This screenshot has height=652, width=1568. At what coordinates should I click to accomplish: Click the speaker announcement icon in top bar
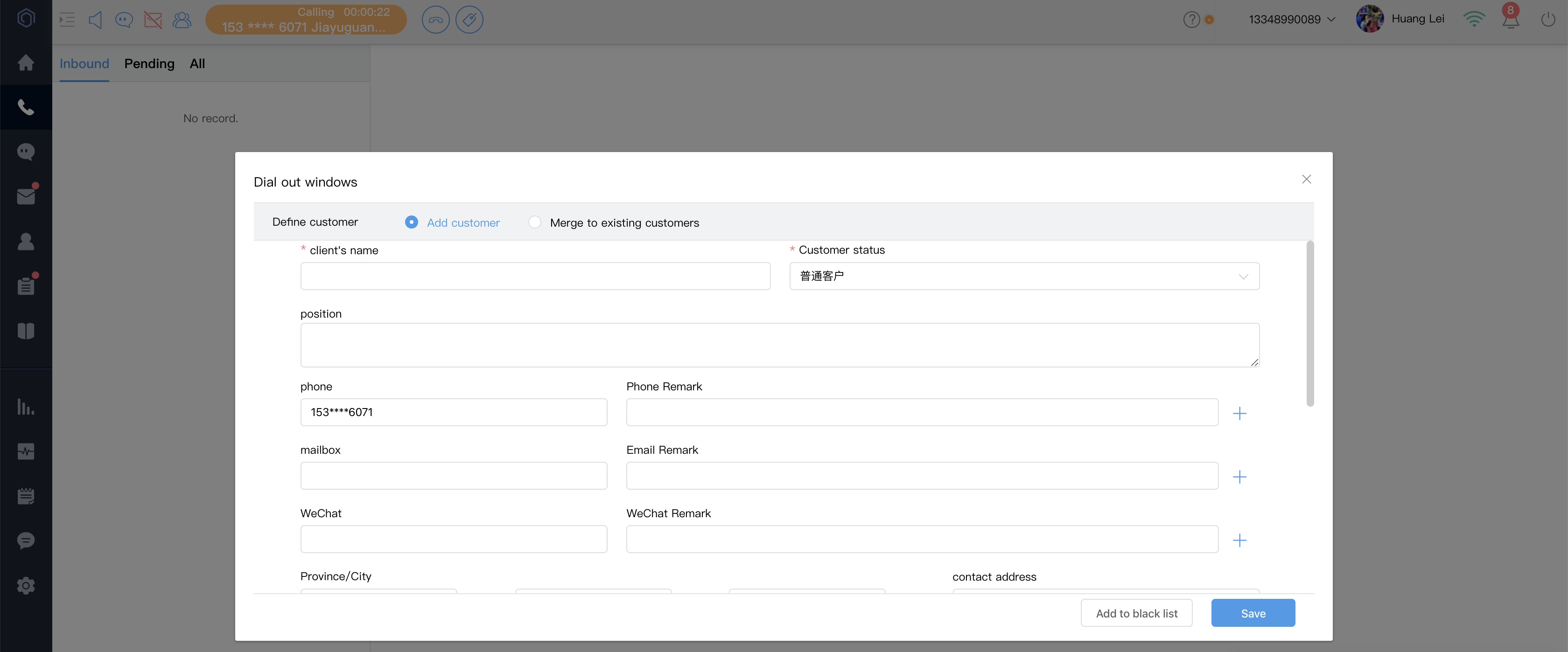pyautogui.click(x=95, y=20)
